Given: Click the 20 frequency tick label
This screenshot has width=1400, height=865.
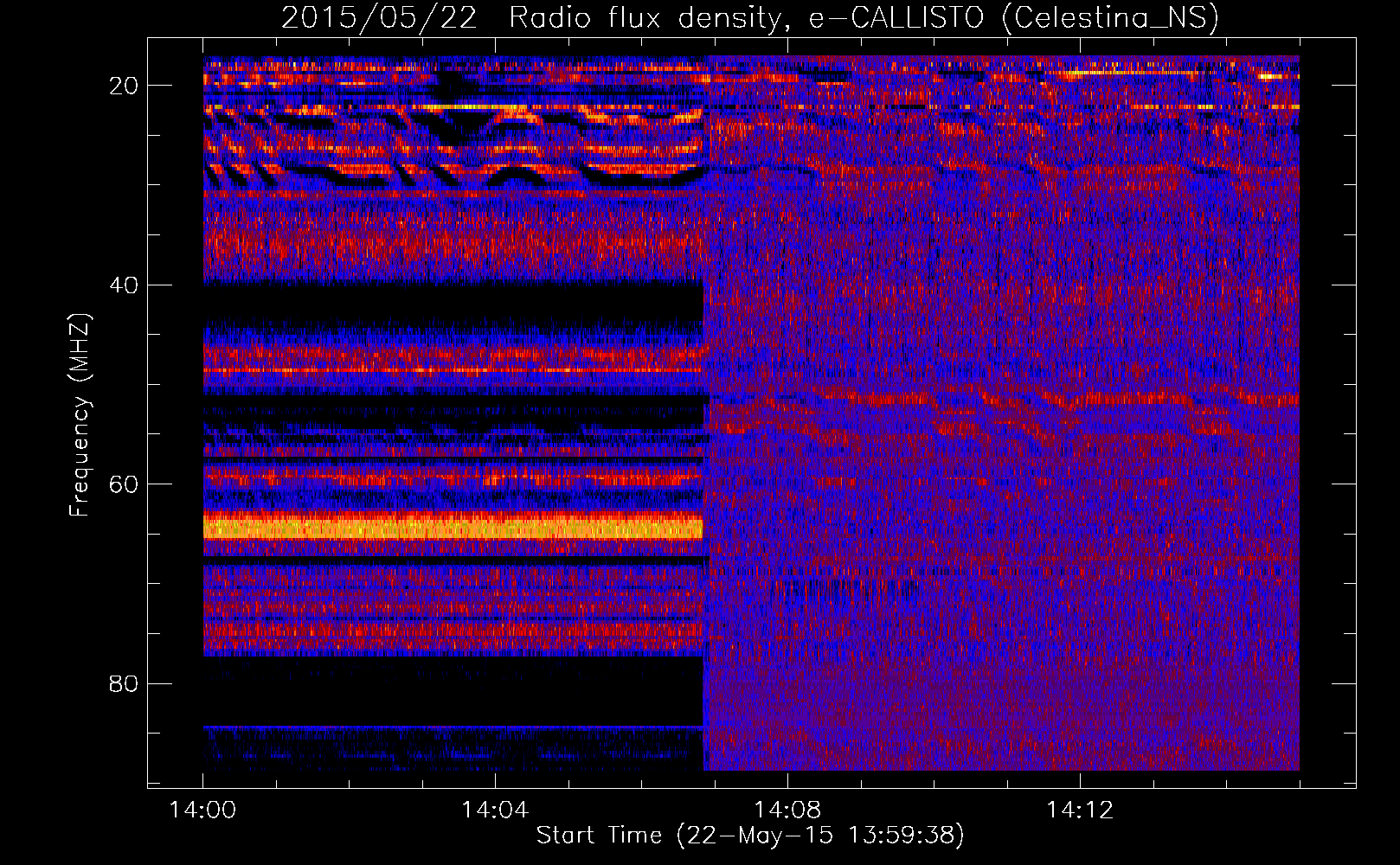Looking at the screenshot, I should (x=125, y=86).
